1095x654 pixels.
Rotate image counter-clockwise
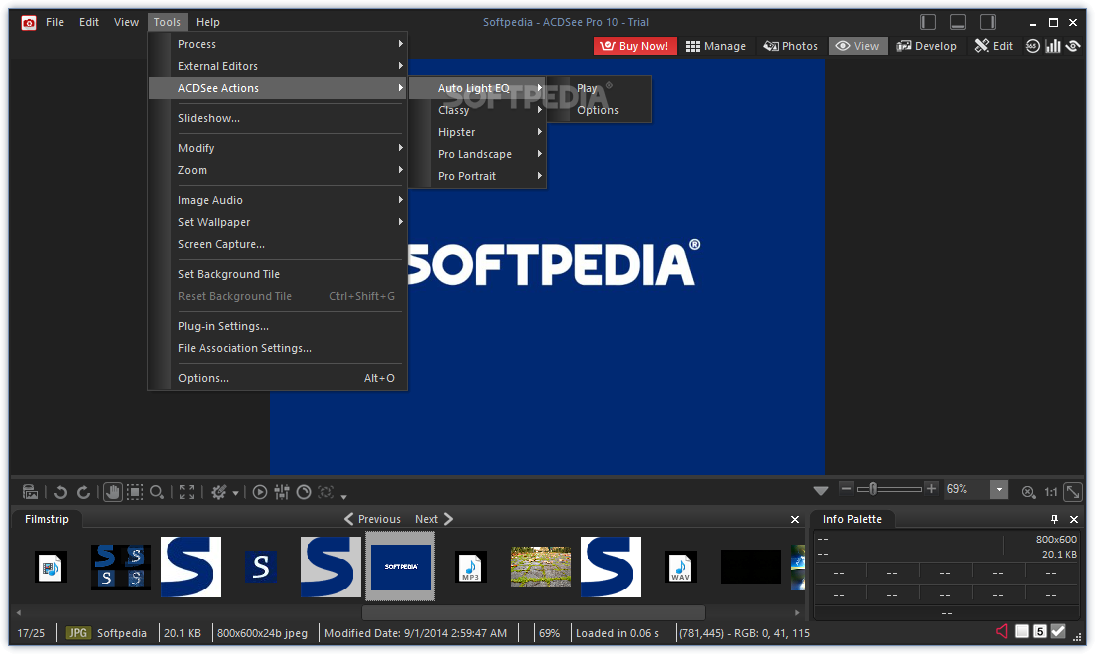click(x=61, y=492)
